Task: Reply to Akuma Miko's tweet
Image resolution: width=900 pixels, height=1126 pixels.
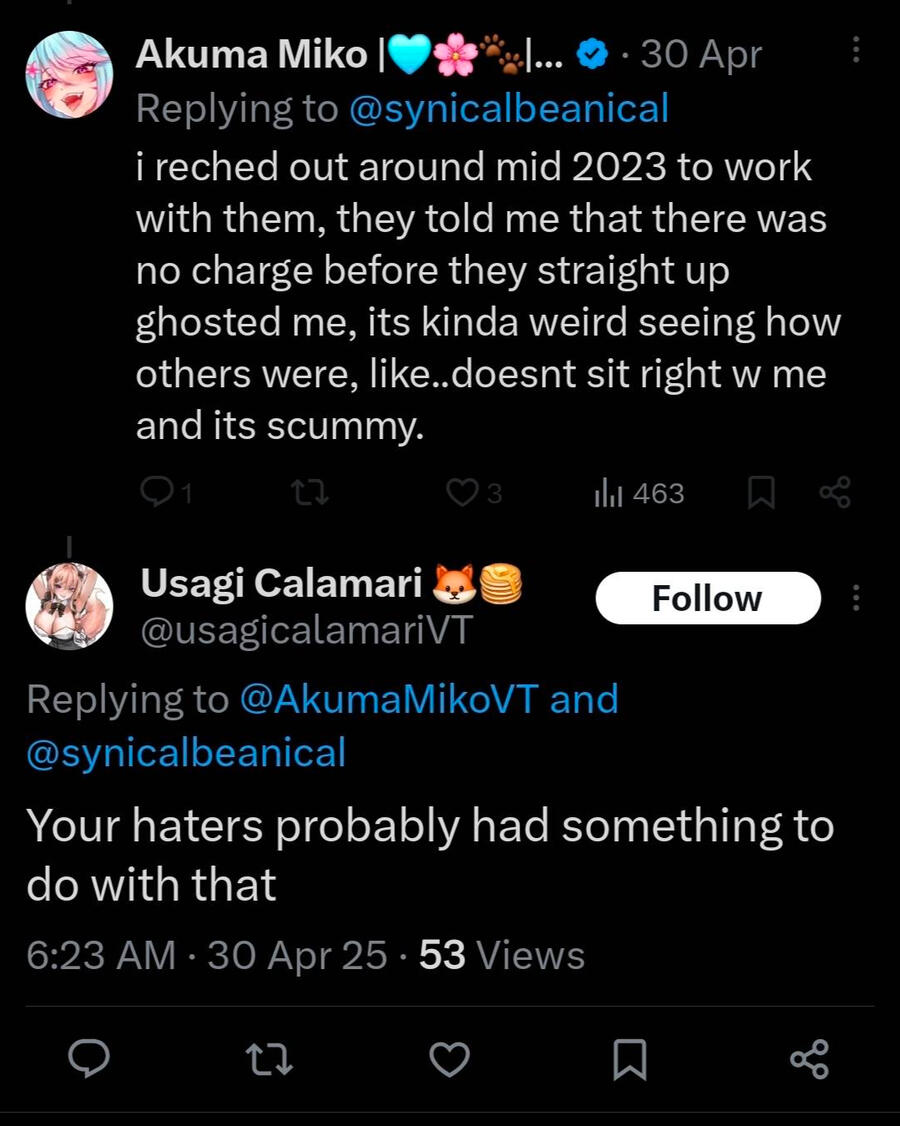Action: [x=158, y=492]
